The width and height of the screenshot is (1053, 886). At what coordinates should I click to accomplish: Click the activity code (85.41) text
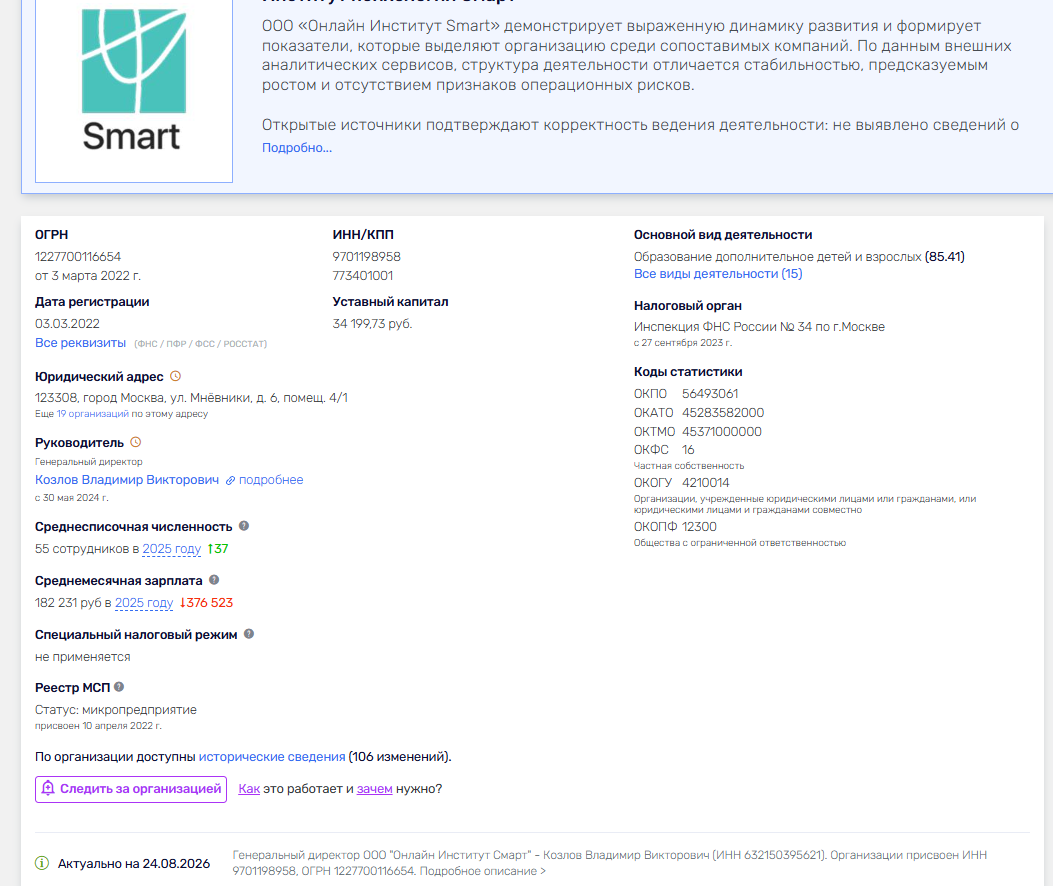[944, 257]
